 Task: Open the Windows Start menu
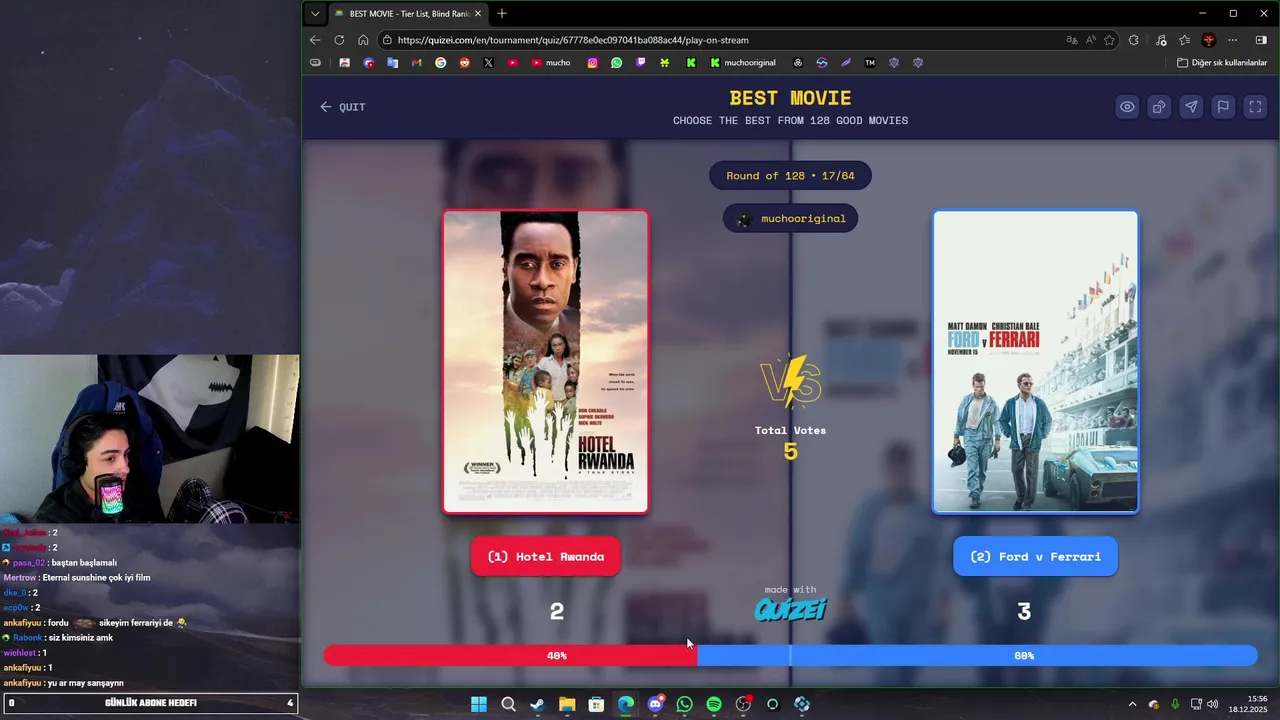pyautogui.click(x=479, y=704)
